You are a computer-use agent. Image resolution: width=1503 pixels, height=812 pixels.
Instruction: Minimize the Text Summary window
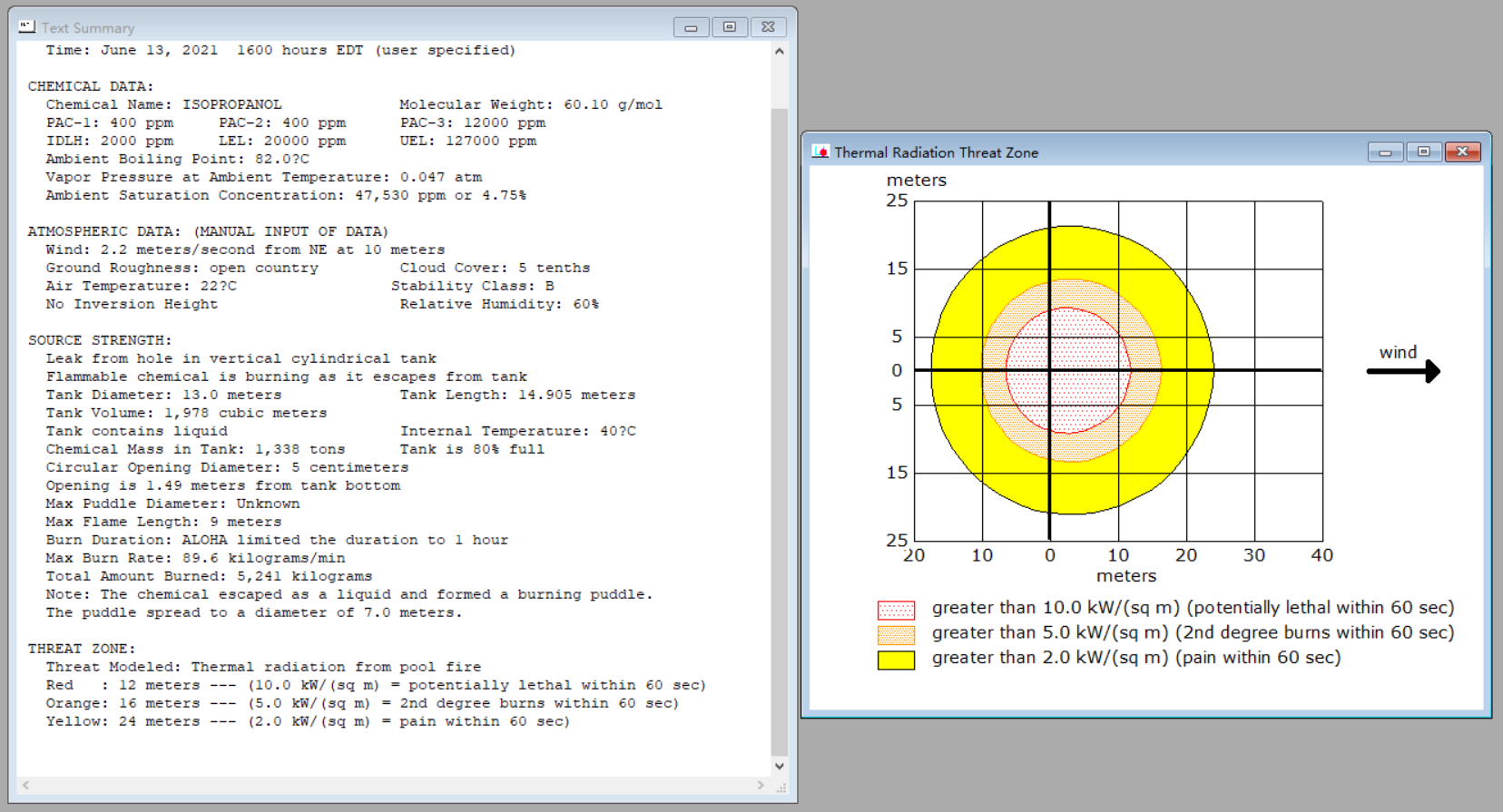691,27
